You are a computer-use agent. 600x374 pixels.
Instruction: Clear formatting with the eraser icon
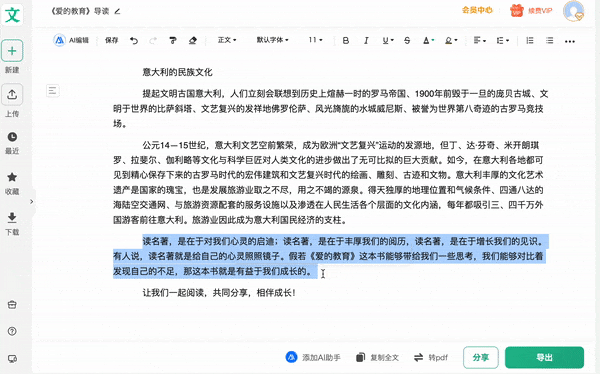click(193, 40)
